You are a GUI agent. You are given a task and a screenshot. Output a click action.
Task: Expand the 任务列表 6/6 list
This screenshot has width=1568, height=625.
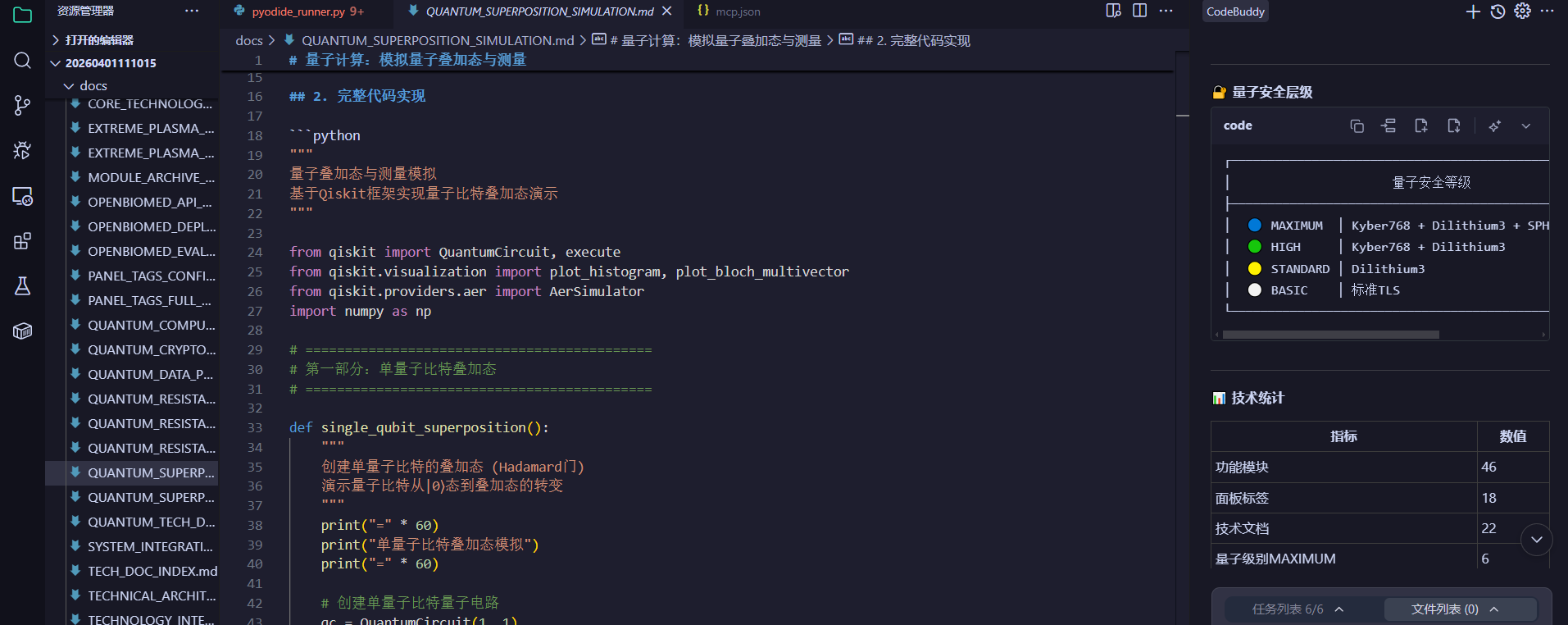(1298, 609)
